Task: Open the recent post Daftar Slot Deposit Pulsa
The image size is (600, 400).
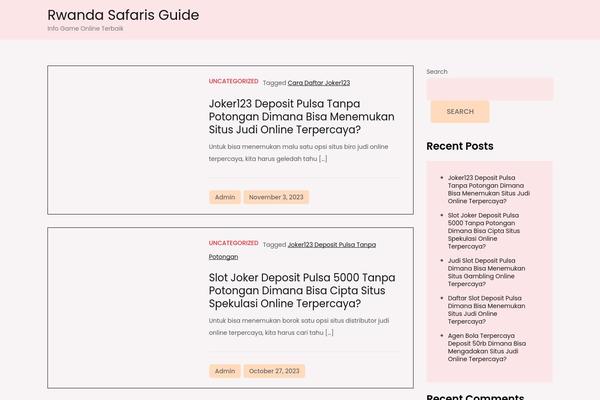Action: point(486,310)
